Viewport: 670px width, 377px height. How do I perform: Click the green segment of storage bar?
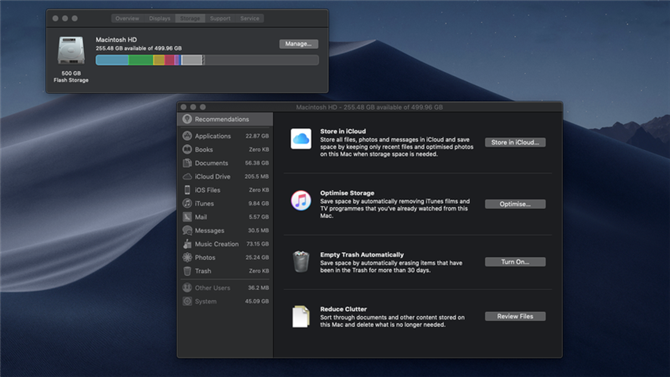pyautogui.click(x=141, y=60)
